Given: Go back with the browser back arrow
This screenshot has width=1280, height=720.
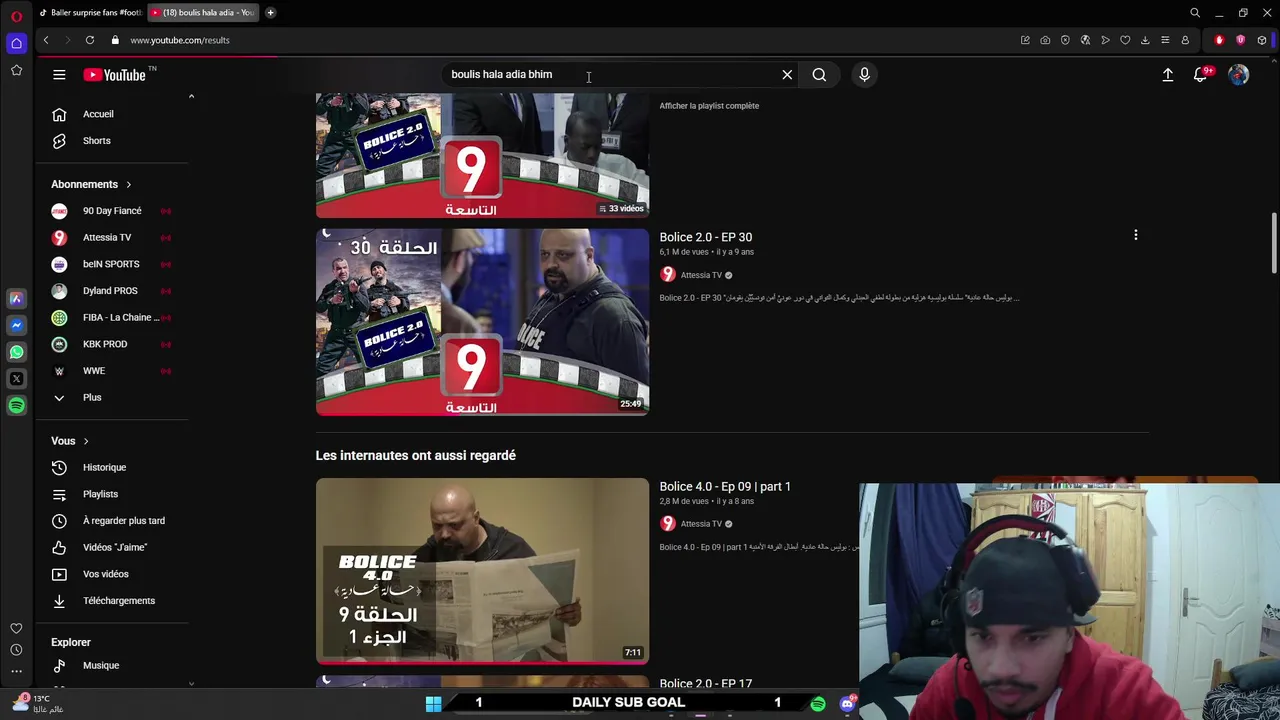Looking at the screenshot, I should pos(46,40).
